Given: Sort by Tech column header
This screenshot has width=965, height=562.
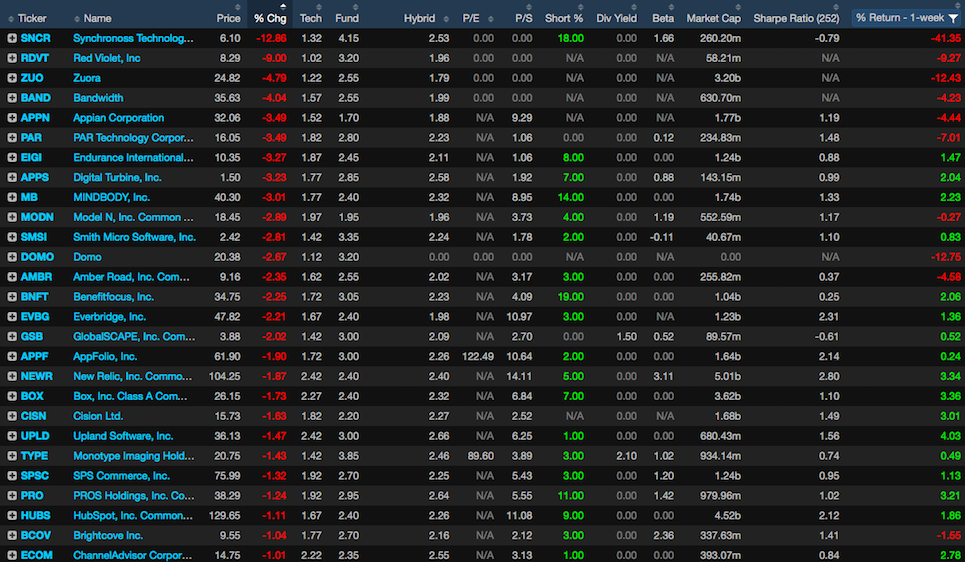Looking at the screenshot, I should tap(311, 18).
